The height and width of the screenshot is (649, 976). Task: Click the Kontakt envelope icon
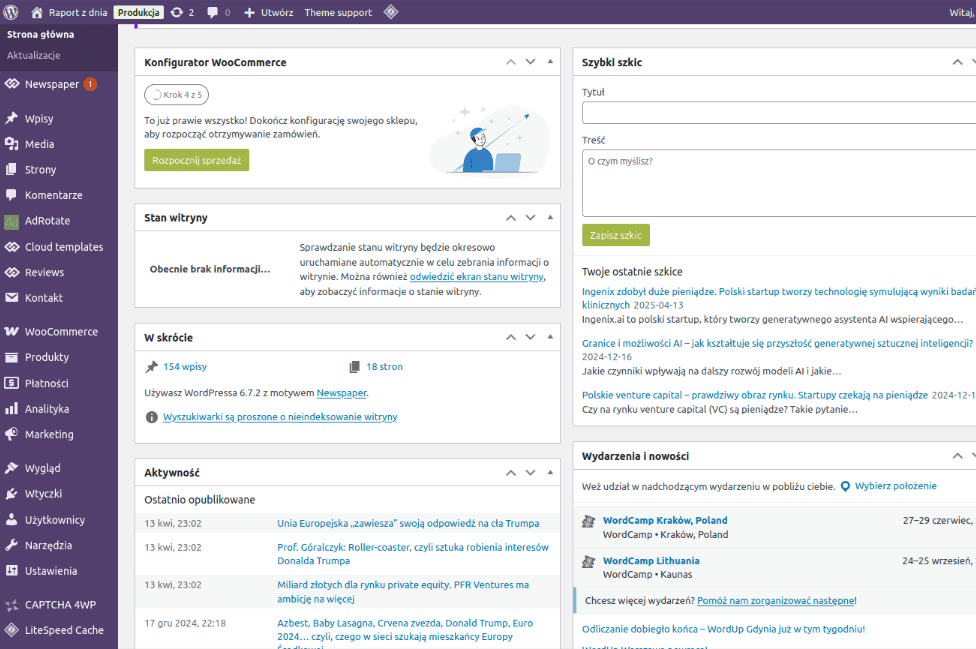coord(12,297)
